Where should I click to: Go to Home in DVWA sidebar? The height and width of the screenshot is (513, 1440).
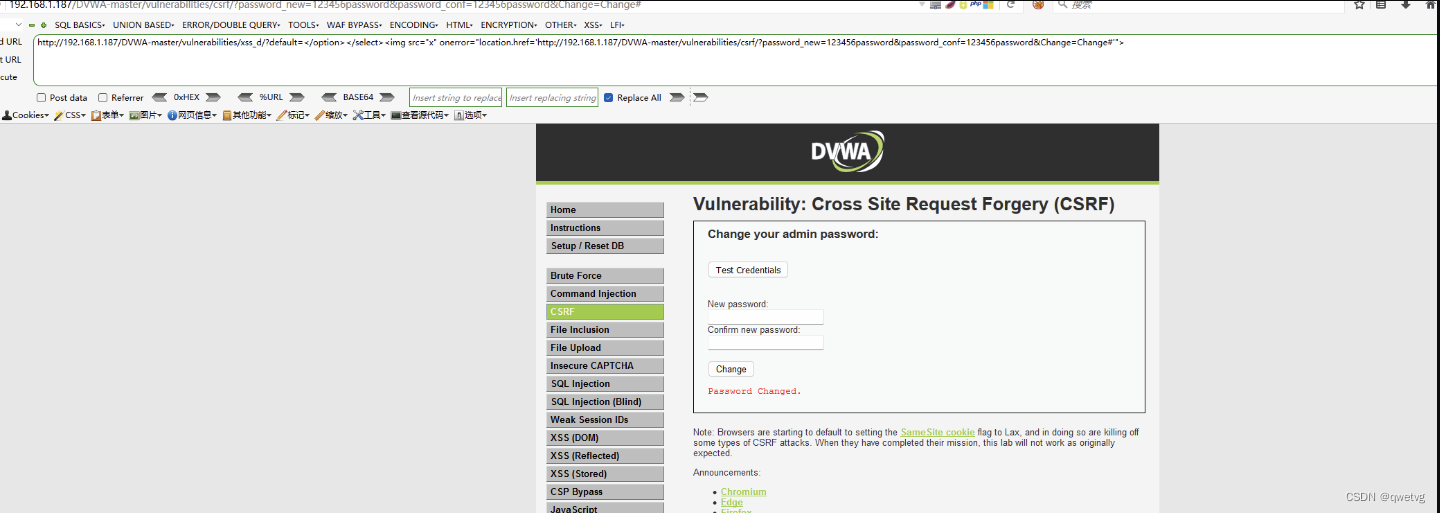click(605, 210)
